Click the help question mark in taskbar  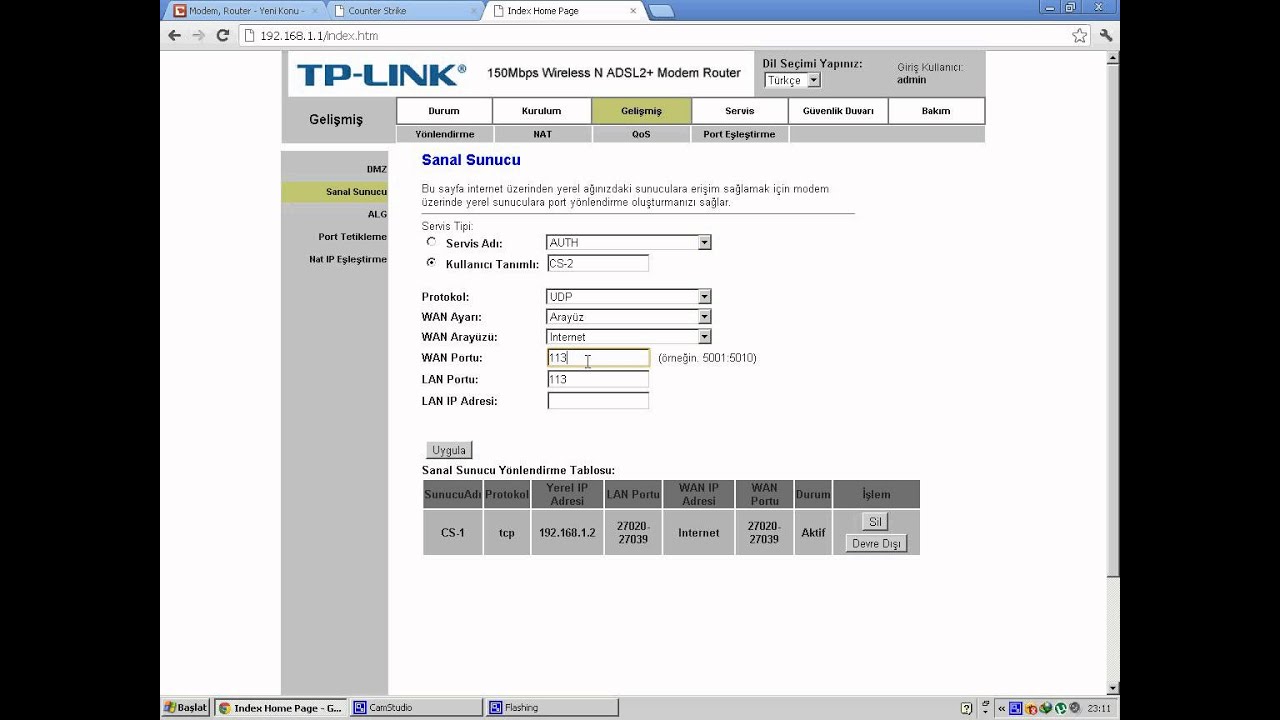(966, 708)
